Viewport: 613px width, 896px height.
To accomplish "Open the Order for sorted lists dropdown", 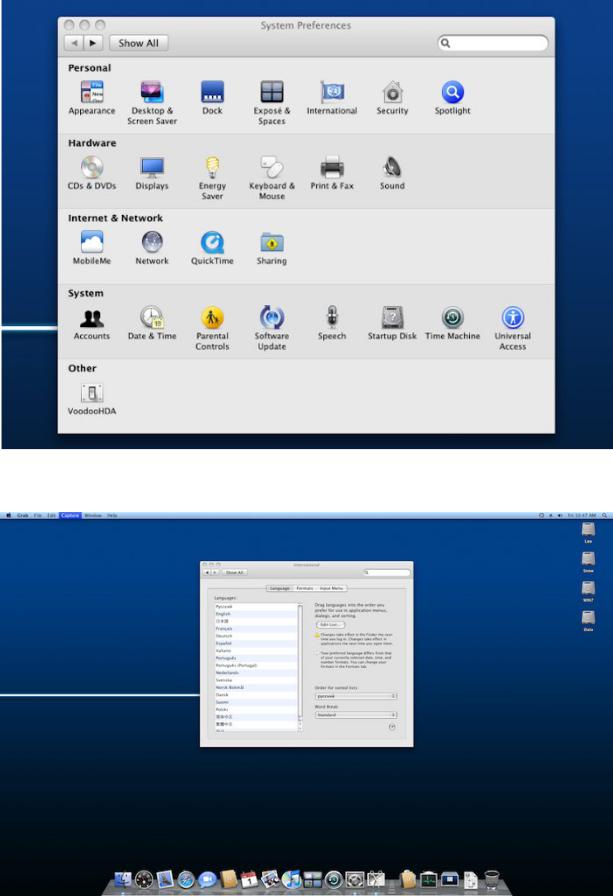I will (x=356, y=696).
